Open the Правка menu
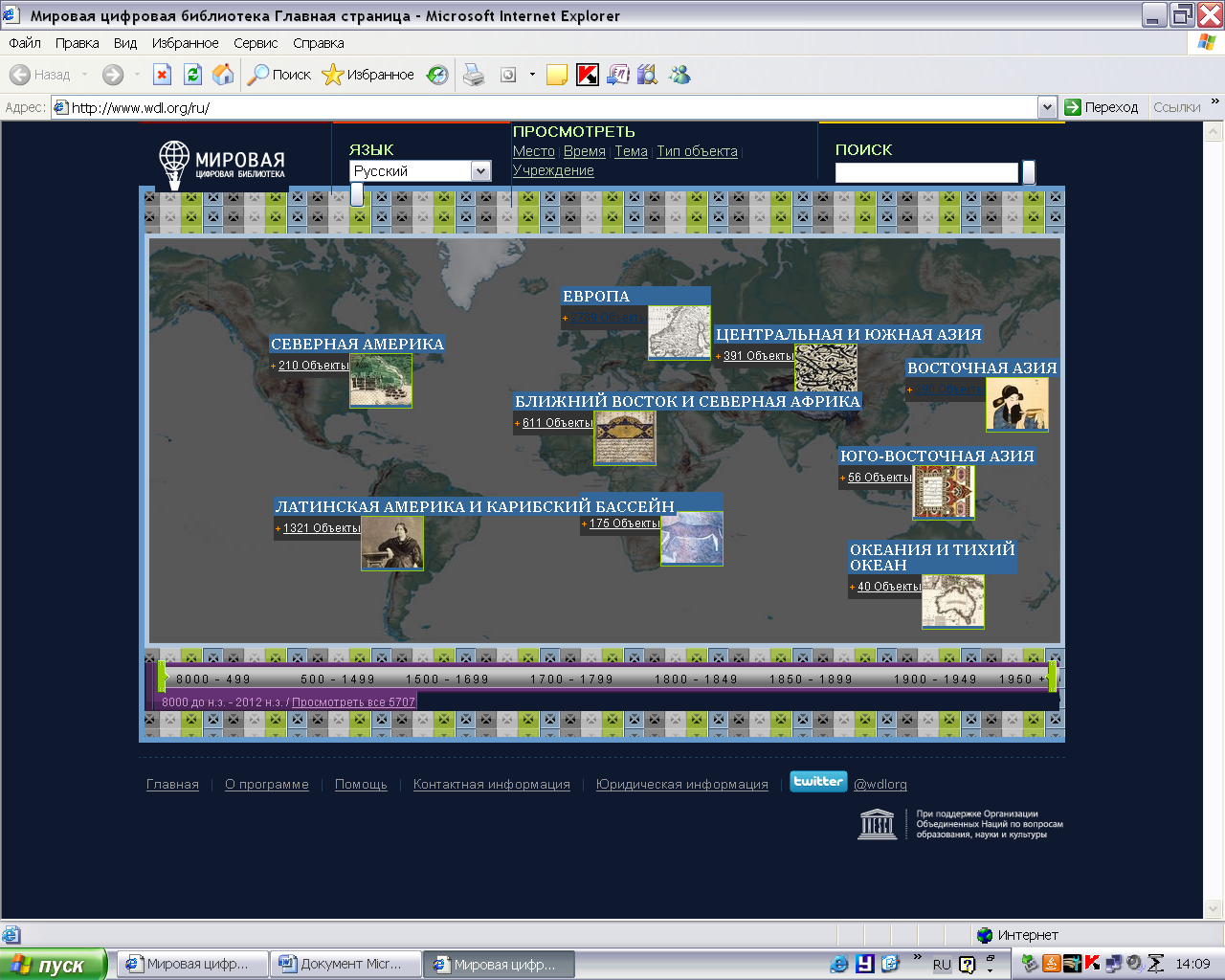This screenshot has height=980, width=1225. click(x=77, y=43)
